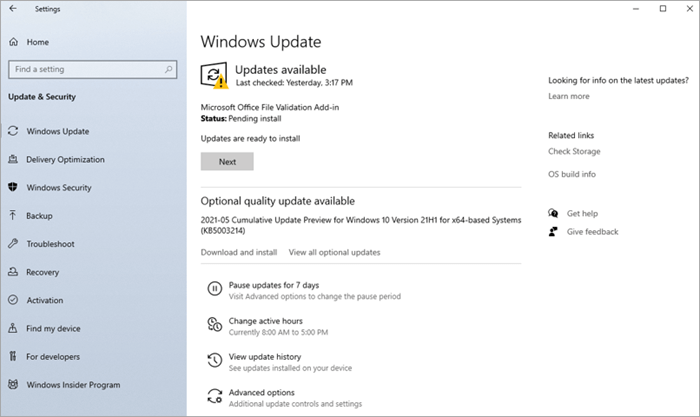
Task: Click the Recovery icon
Action: click(13, 271)
